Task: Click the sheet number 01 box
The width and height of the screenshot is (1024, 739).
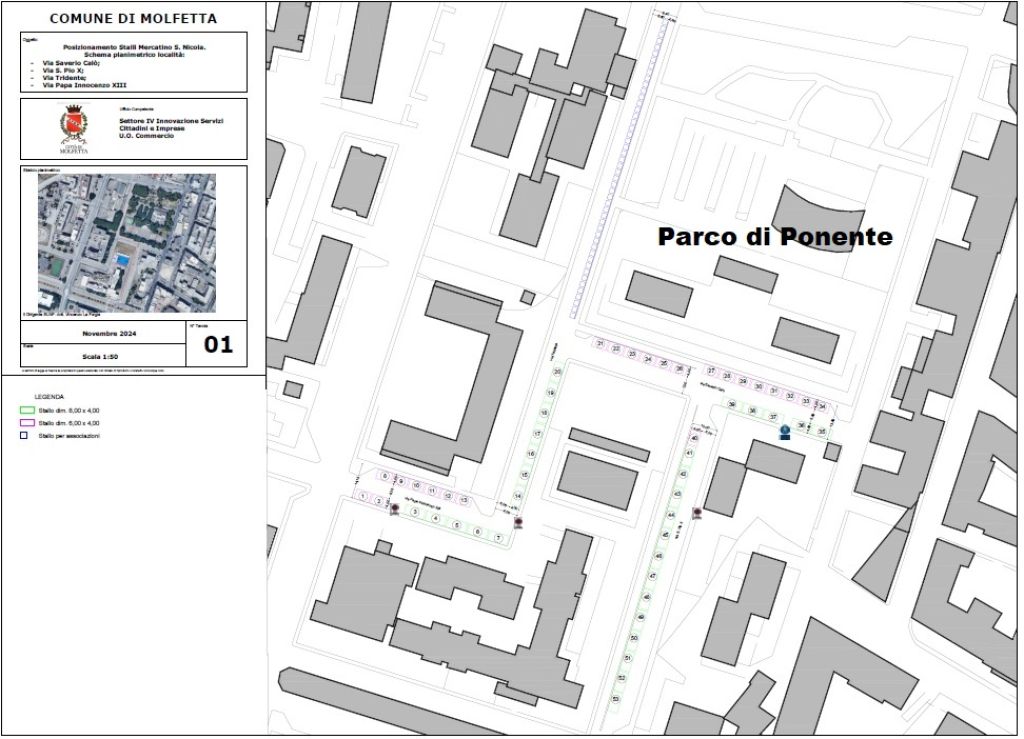Action: pyautogui.click(x=217, y=345)
